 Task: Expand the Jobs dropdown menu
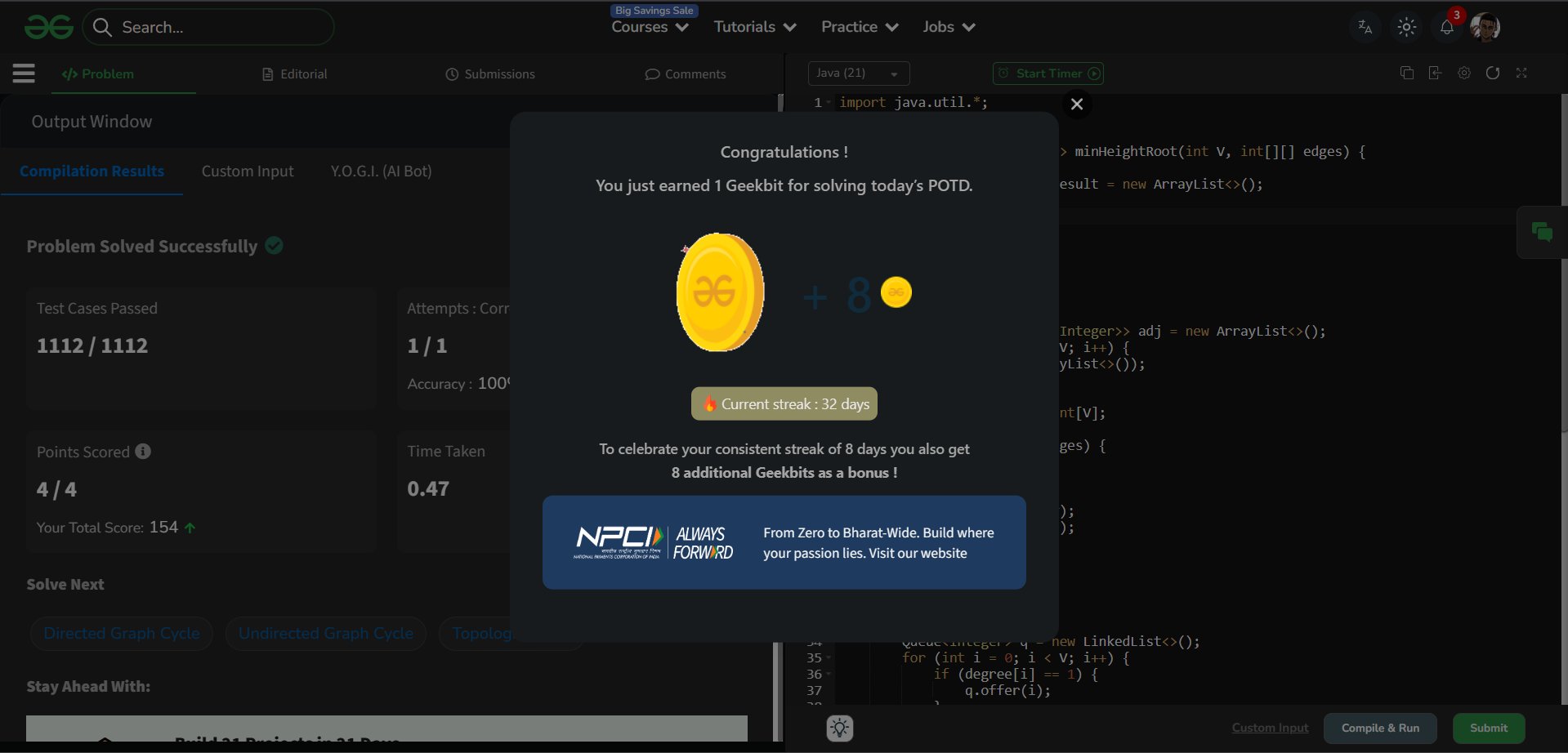tap(949, 27)
